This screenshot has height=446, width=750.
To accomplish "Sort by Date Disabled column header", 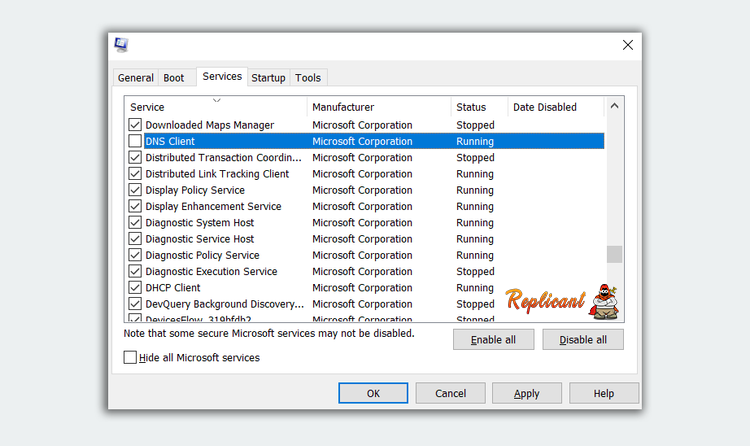I will [x=556, y=107].
